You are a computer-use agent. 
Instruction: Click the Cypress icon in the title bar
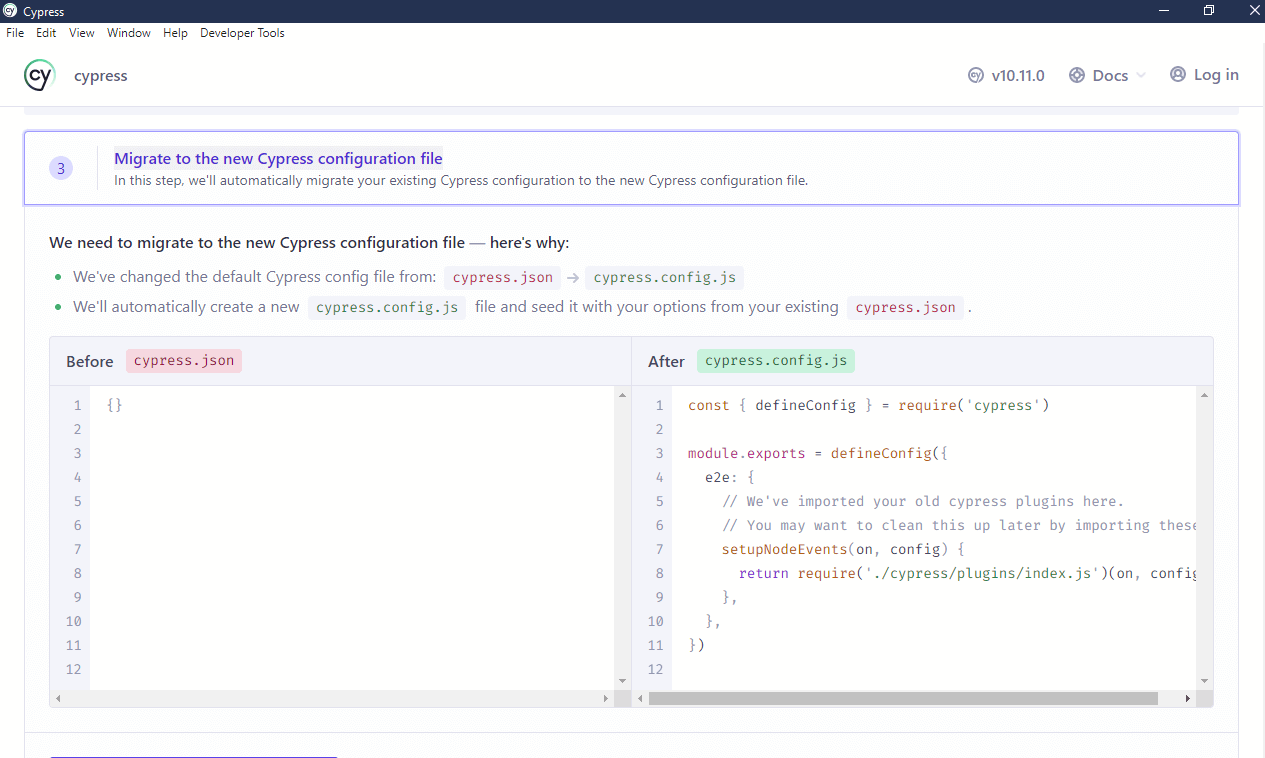(x=10, y=11)
